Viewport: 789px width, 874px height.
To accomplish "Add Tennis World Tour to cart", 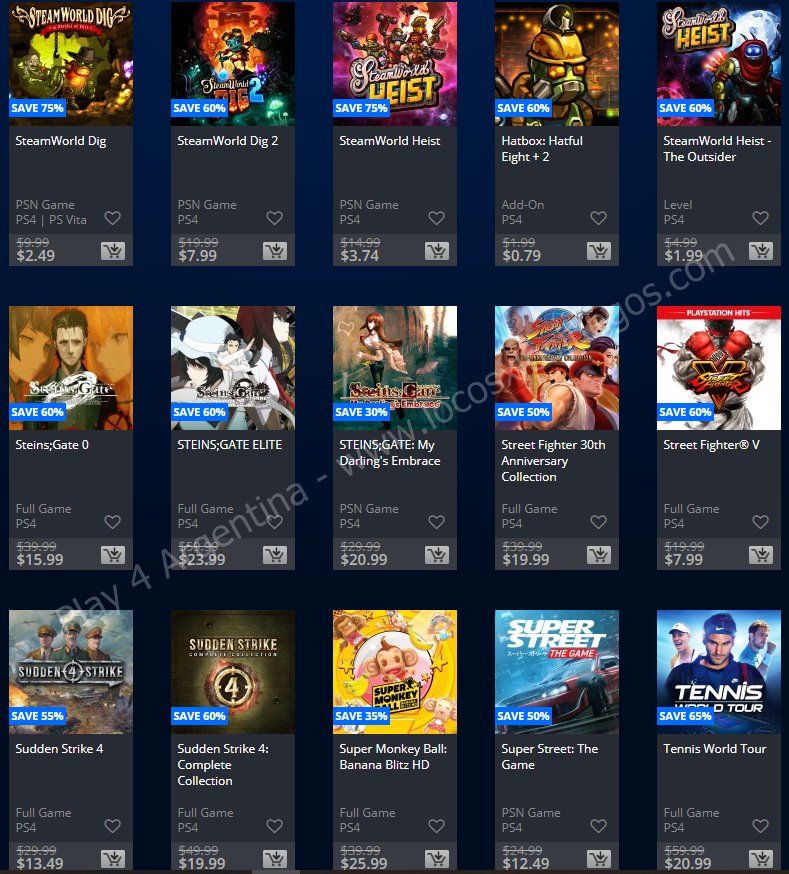I will pyautogui.click(x=761, y=859).
